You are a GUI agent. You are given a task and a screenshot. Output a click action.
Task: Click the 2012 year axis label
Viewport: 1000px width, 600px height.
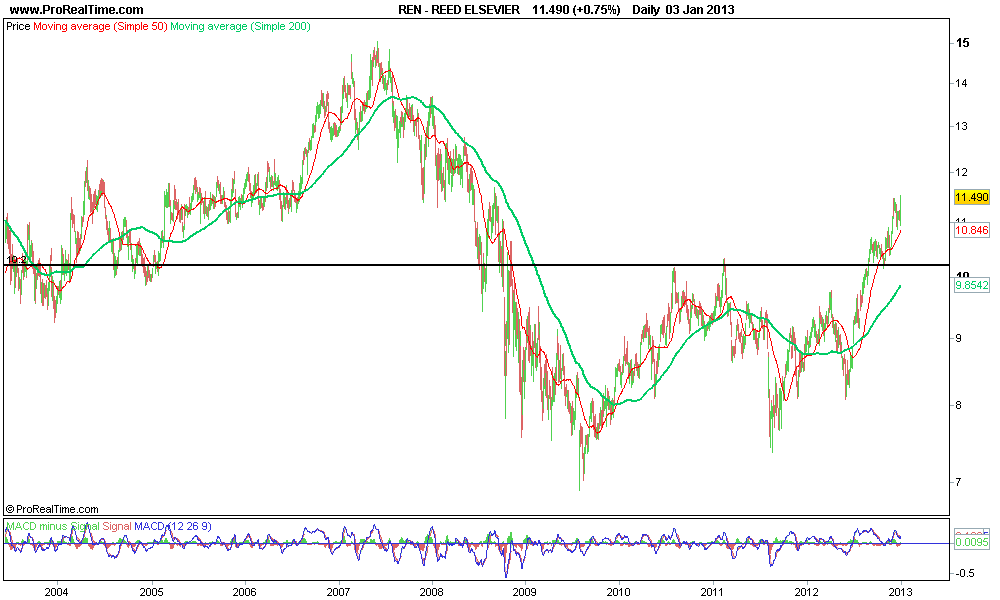coord(807,592)
